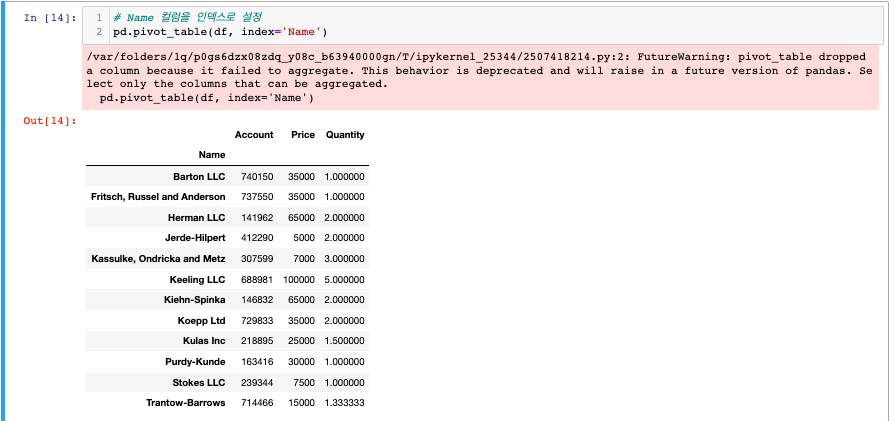
Task: Click Account value 737550
Action: click(x=257, y=197)
